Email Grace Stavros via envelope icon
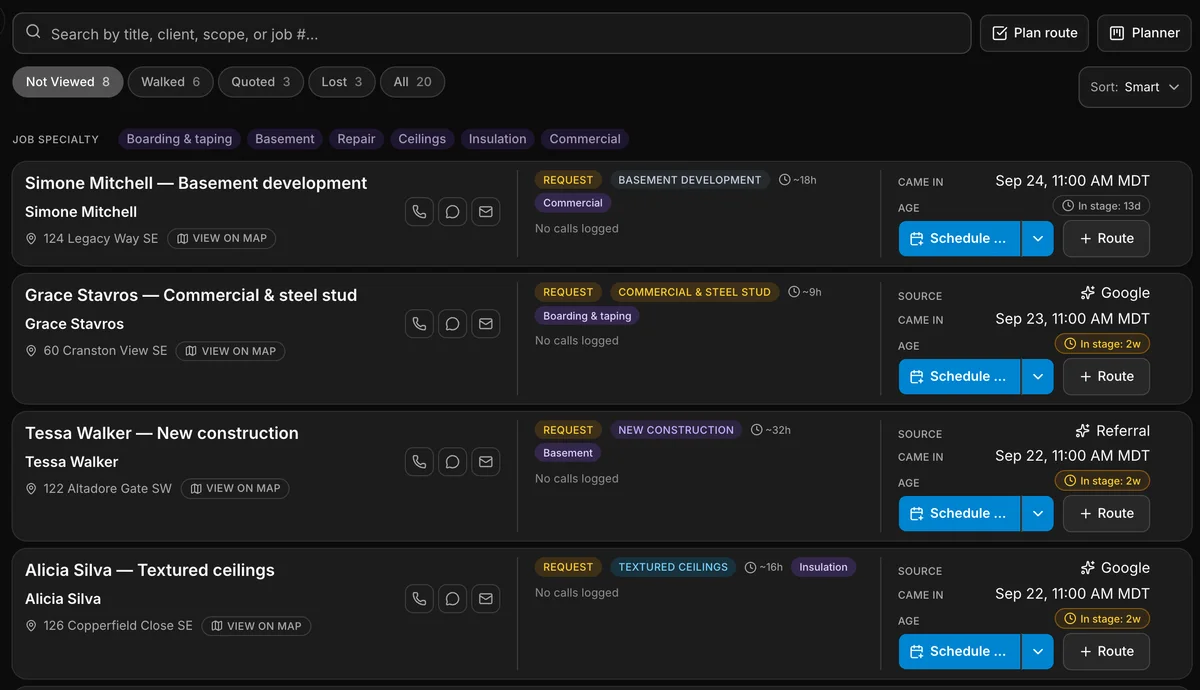This screenshot has width=1200, height=690. [485, 324]
